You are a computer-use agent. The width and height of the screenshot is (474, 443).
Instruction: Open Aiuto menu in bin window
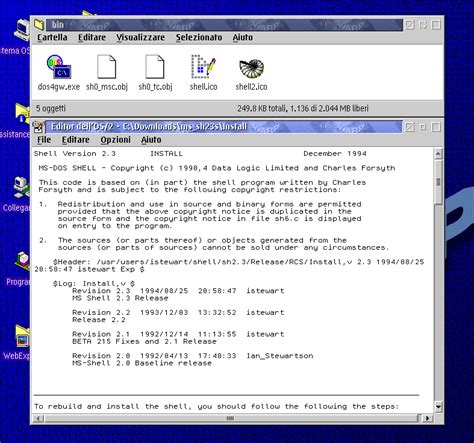pos(242,37)
